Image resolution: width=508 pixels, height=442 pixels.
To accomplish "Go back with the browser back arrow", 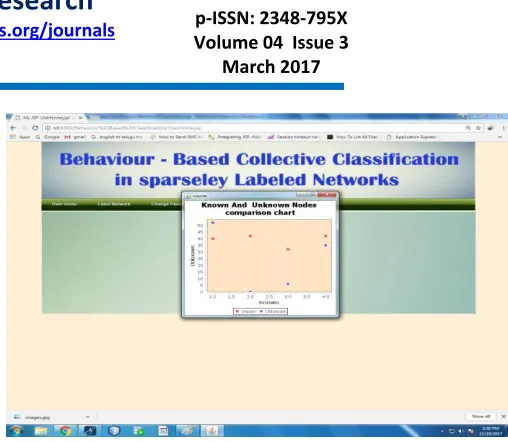I will click(x=13, y=128).
